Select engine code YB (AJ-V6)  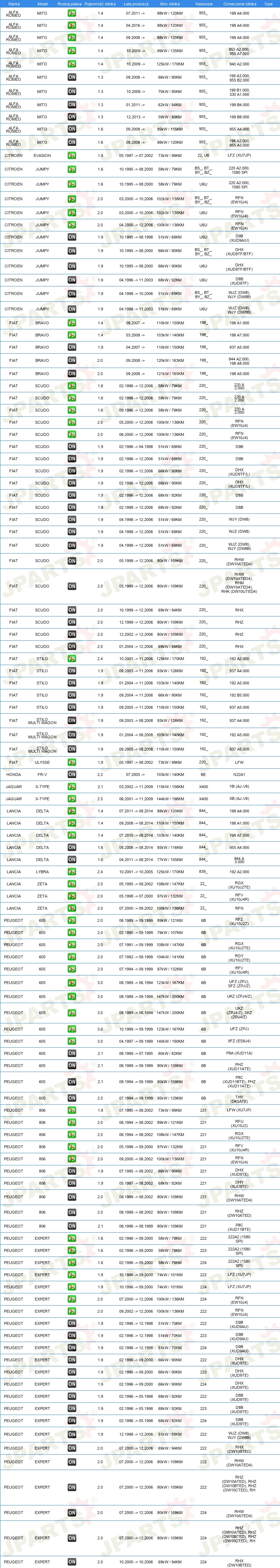pyautogui.click(x=239, y=787)
